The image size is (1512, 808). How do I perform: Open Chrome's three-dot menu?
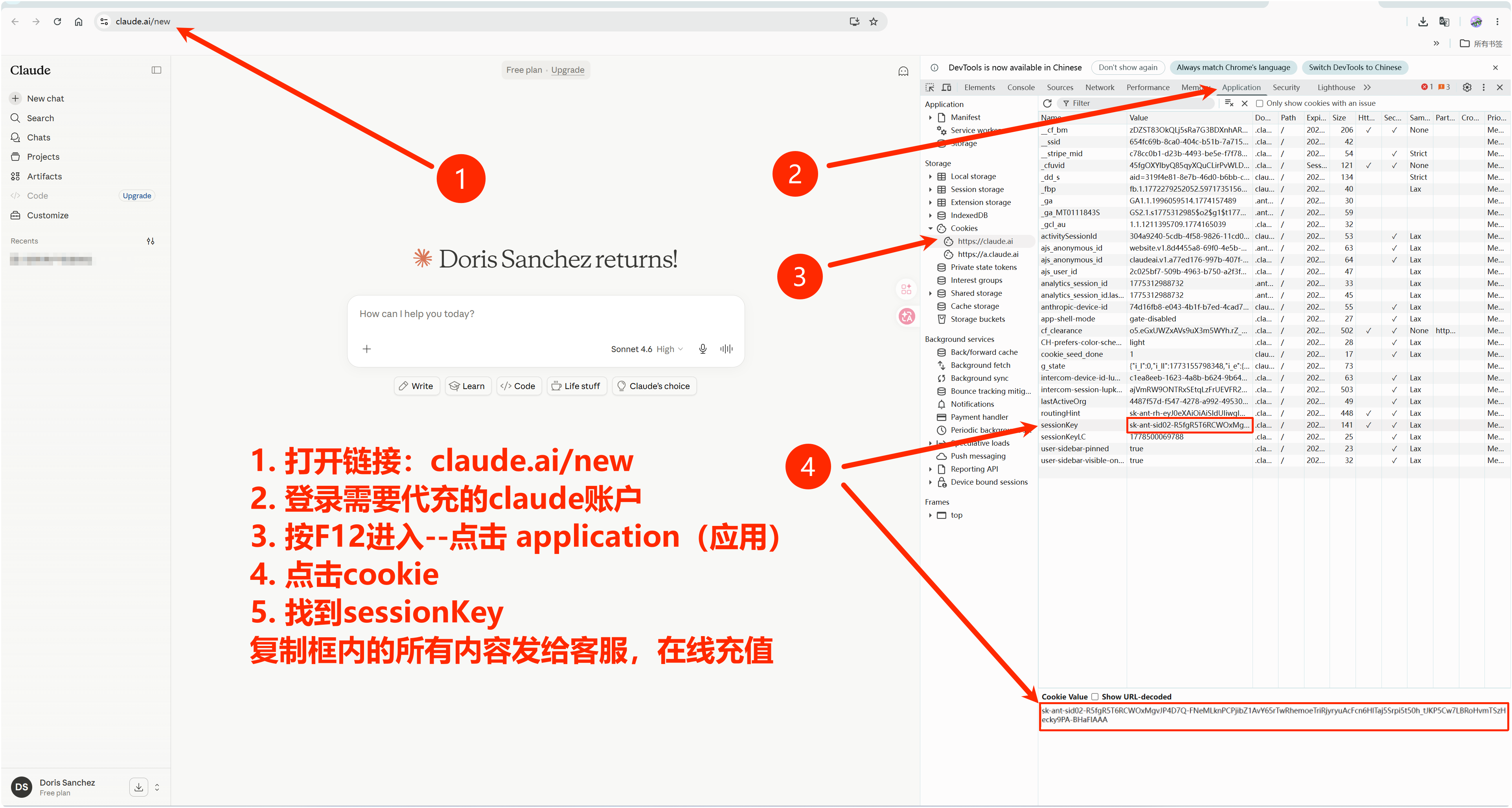tap(1497, 22)
